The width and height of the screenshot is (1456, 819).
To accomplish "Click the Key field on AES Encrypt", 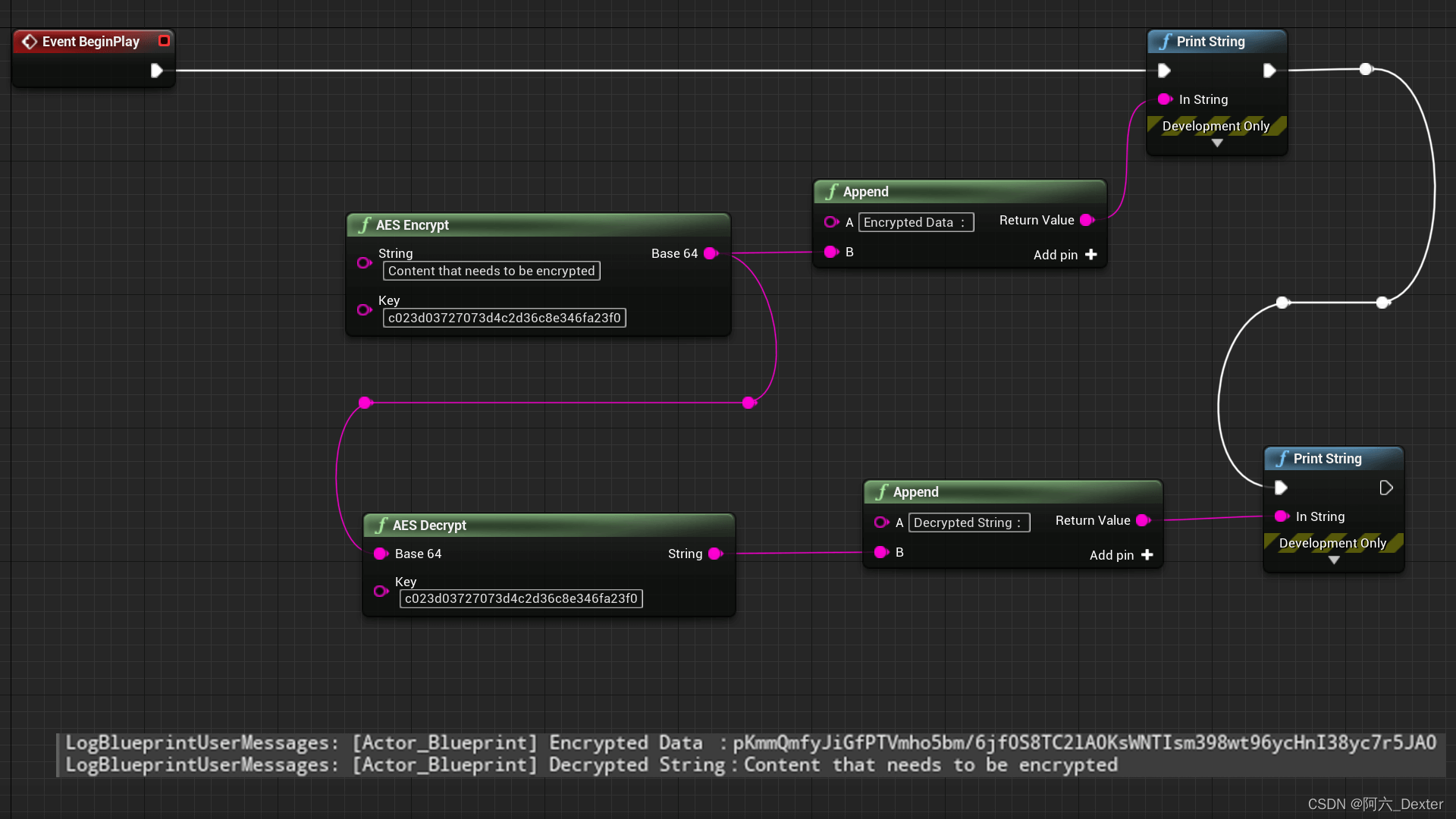I will [x=504, y=318].
